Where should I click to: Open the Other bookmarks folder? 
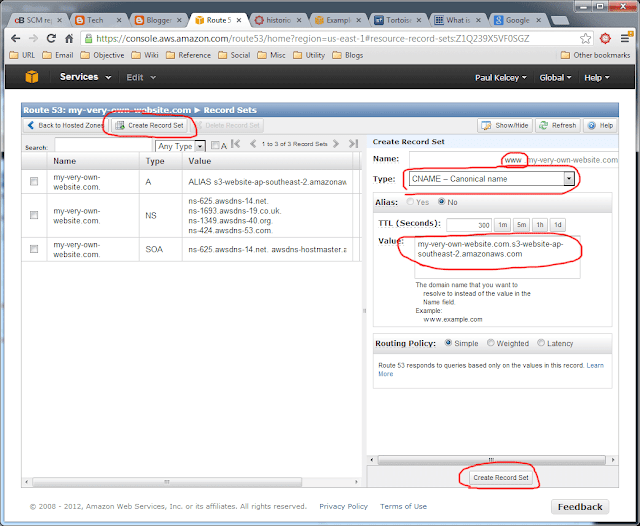tap(596, 55)
